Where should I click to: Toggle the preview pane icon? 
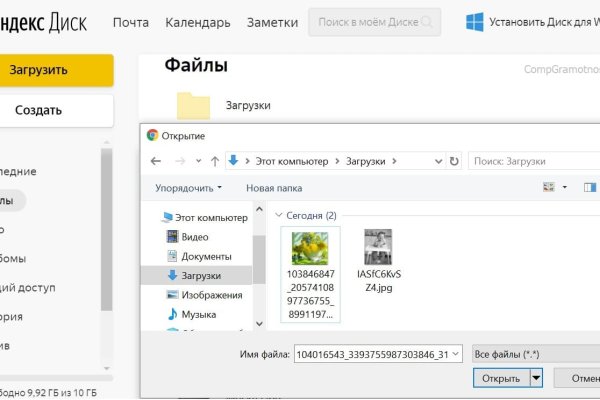(x=590, y=187)
